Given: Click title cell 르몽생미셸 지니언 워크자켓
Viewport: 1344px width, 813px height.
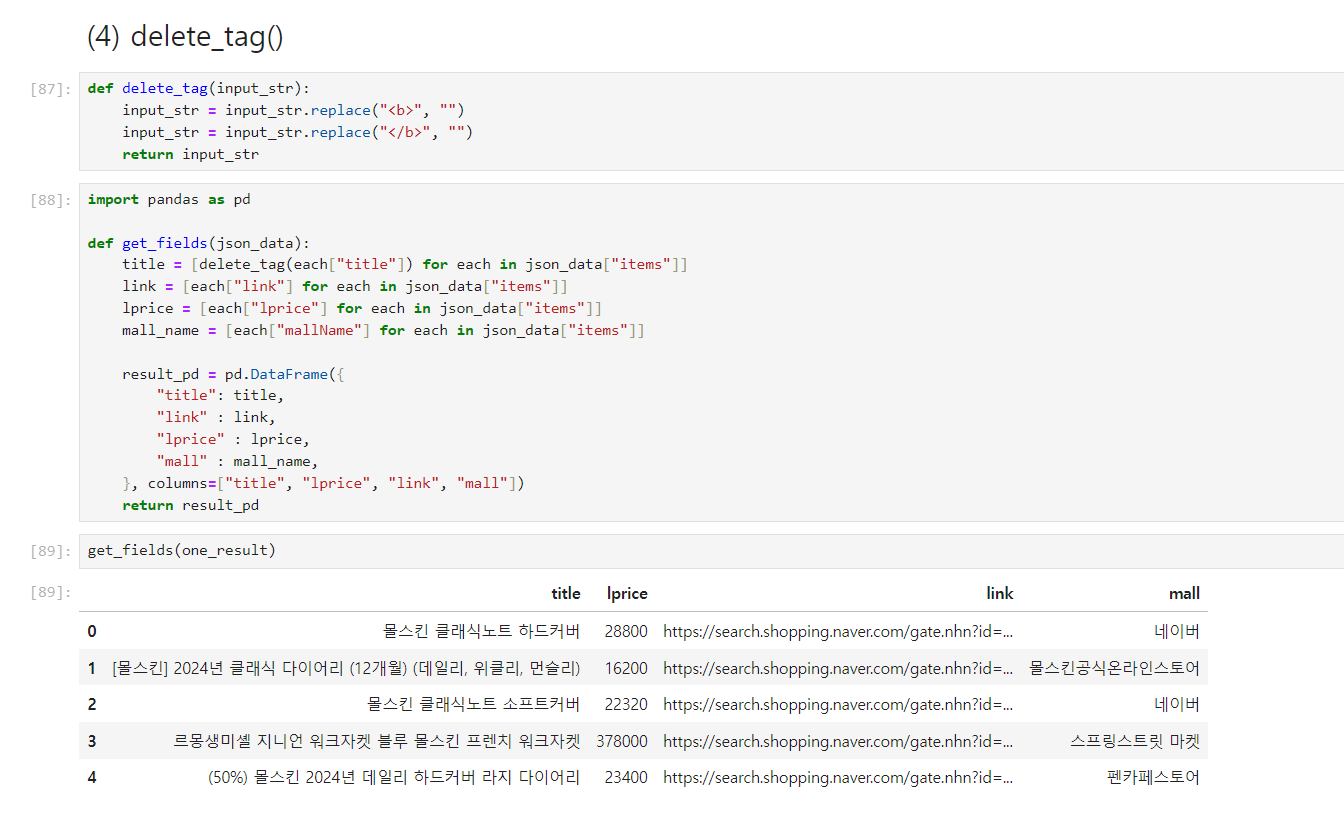Looking at the screenshot, I should (x=377, y=741).
